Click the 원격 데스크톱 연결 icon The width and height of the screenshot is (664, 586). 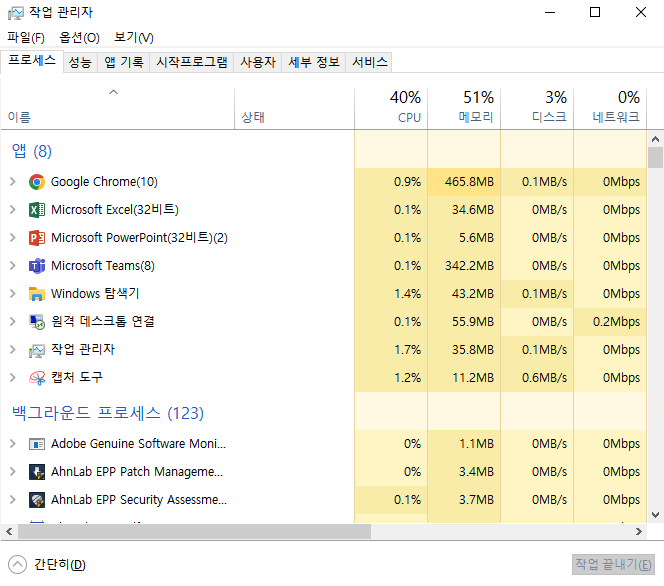(37, 322)
